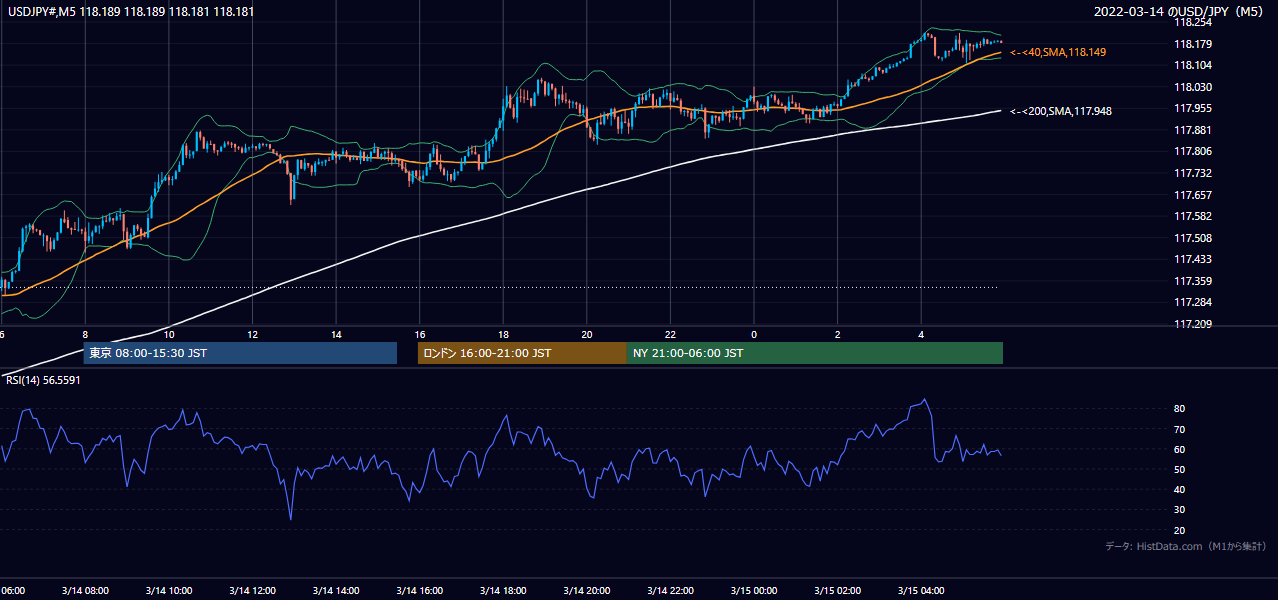
Task: Click the 東京 08:00-15:30 JST session bar
Action: [x=240, y=353]
